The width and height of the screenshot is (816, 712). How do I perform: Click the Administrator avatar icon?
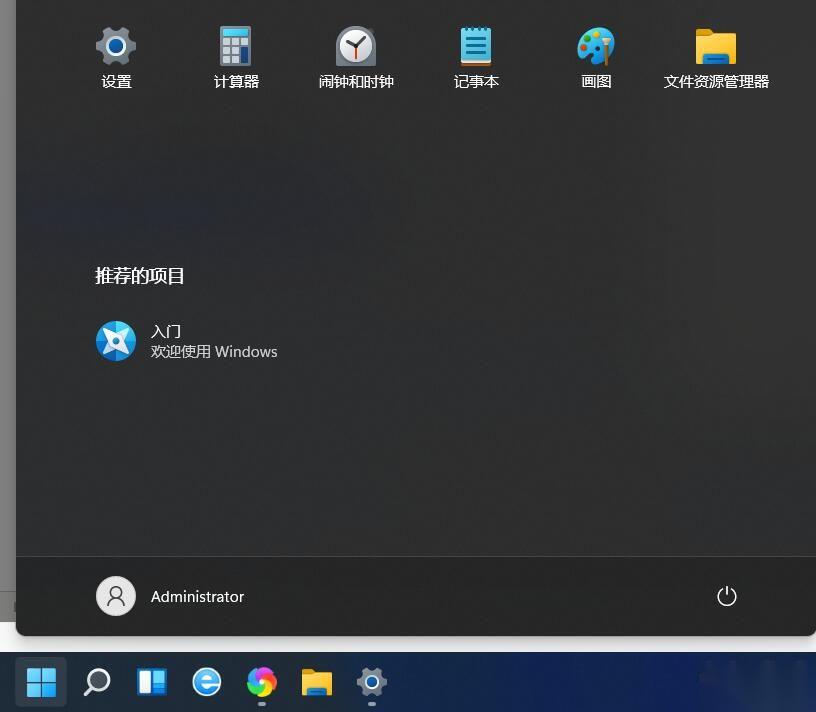pos(115,596)
